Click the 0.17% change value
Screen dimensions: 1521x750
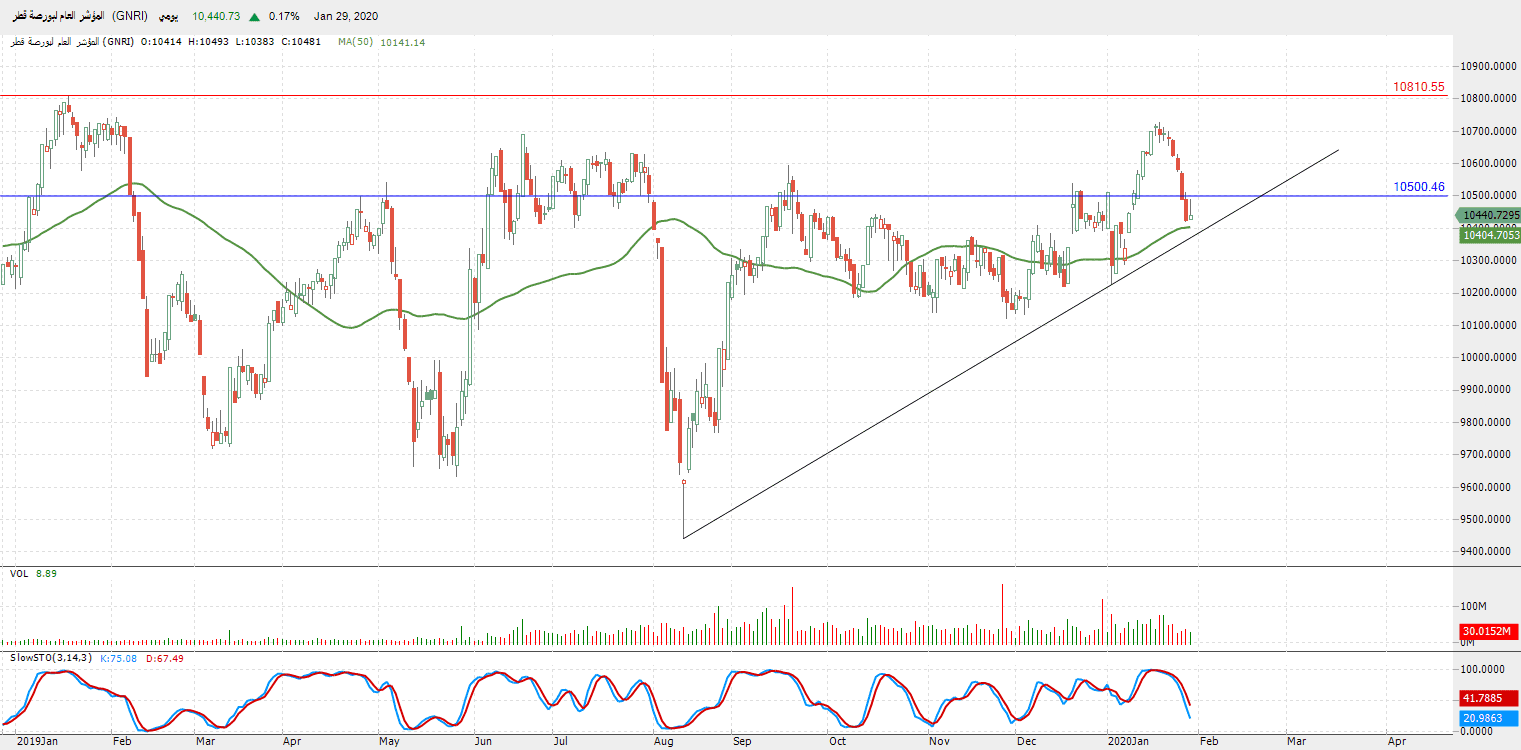click(284, 17)
